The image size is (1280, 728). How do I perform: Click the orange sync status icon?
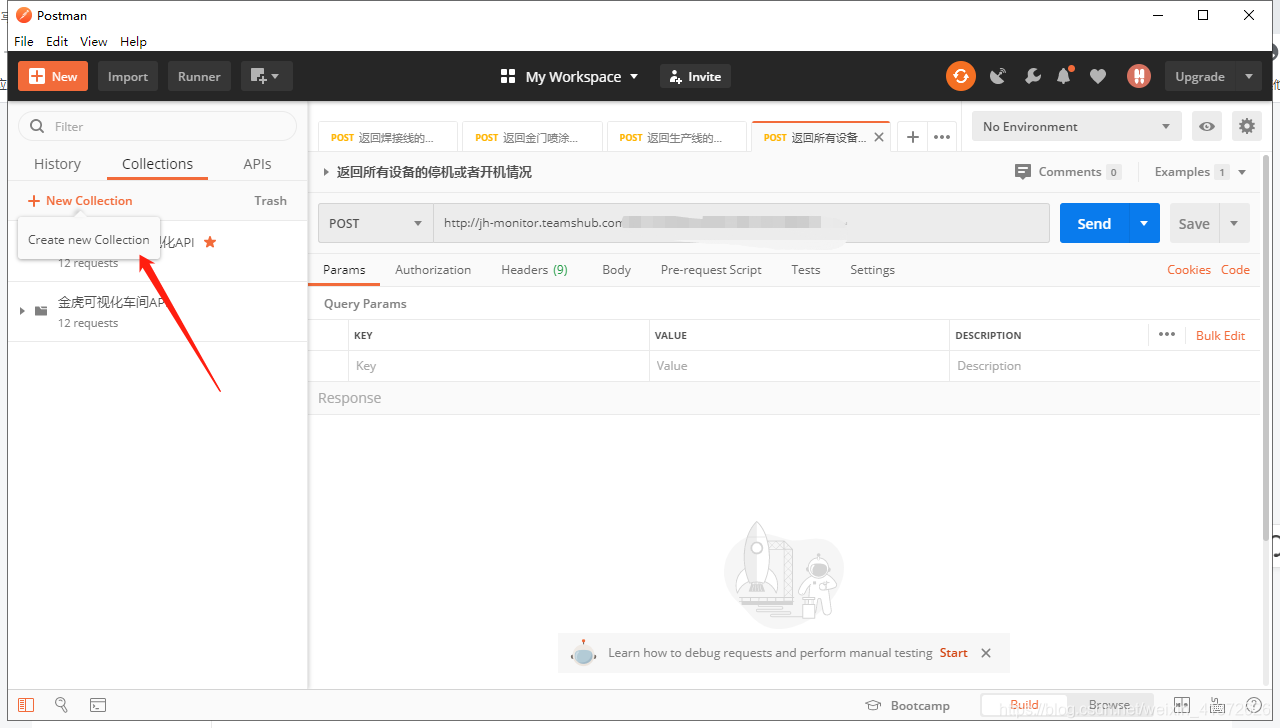click(961, 76)
